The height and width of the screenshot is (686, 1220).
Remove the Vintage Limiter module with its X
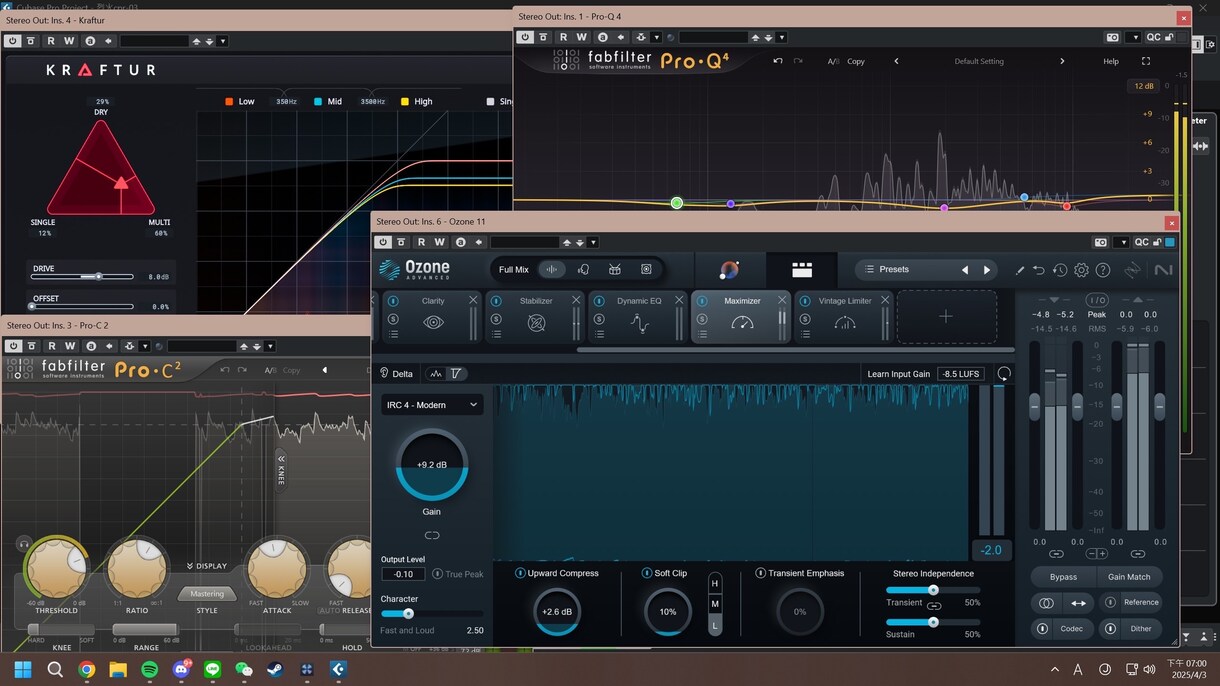[x=885, y=300]
